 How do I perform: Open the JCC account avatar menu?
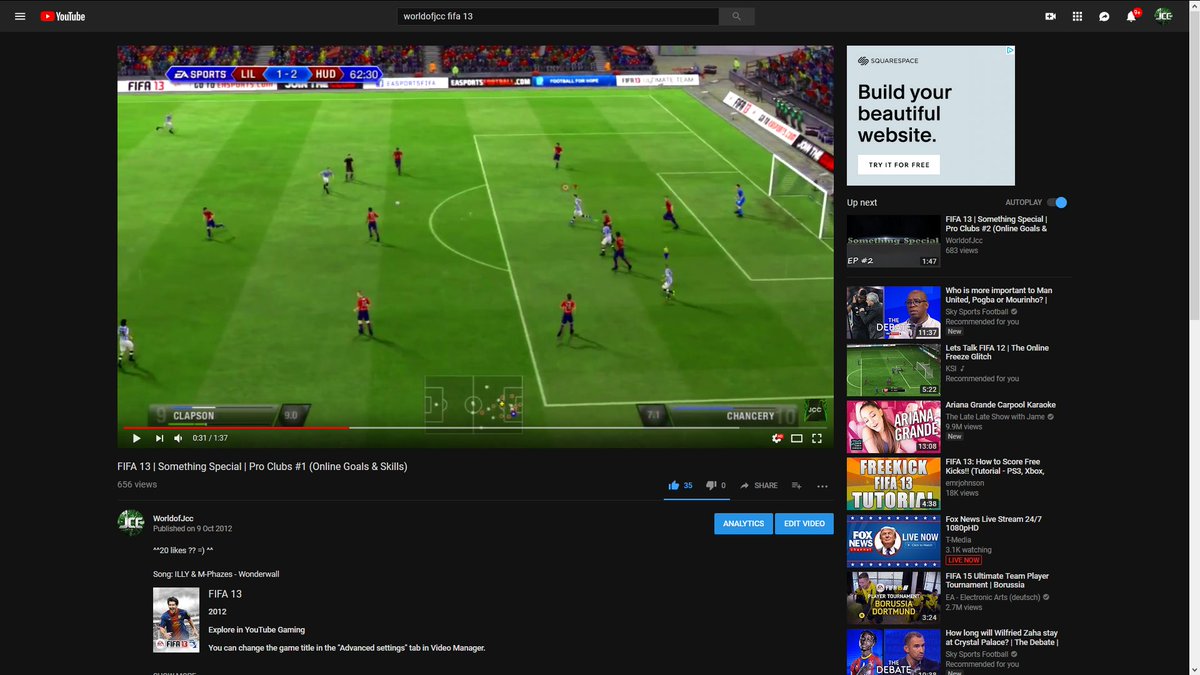point(1163,16)
